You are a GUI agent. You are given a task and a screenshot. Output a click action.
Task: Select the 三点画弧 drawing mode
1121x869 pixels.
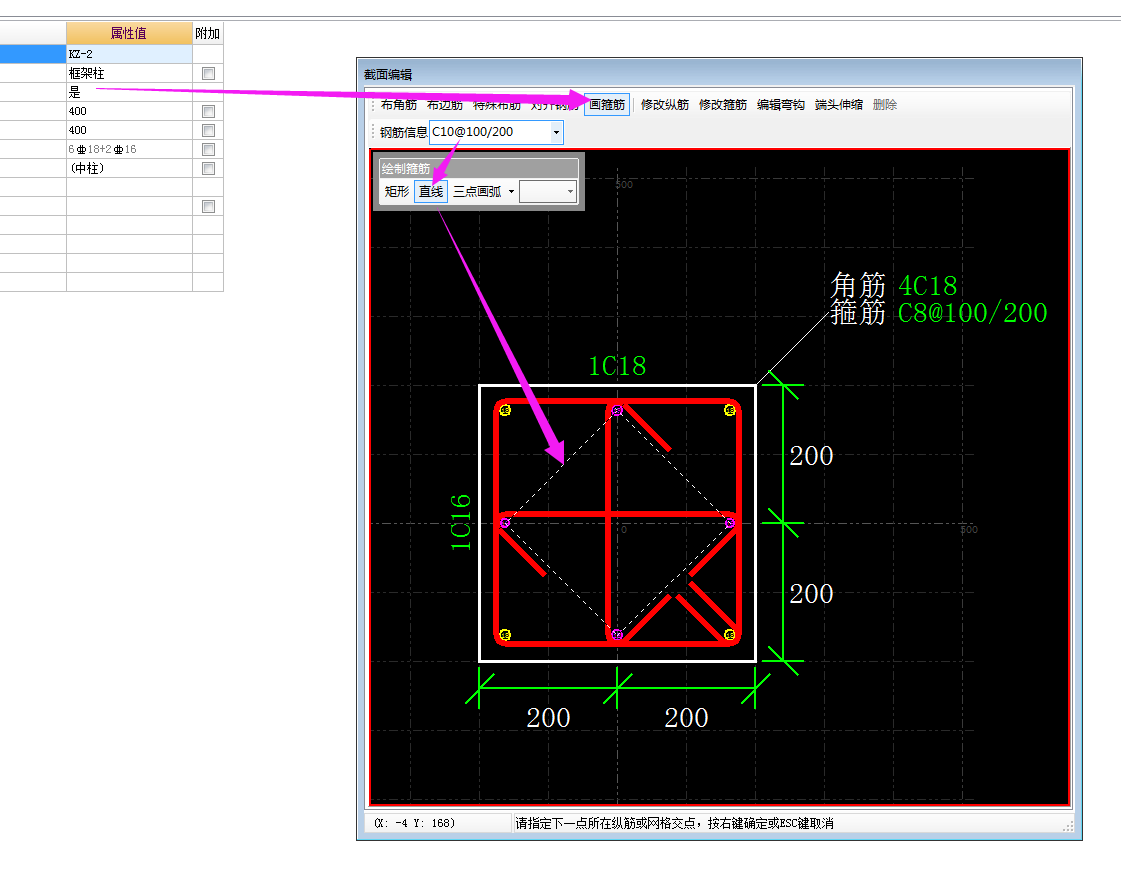tap(477, 192)
